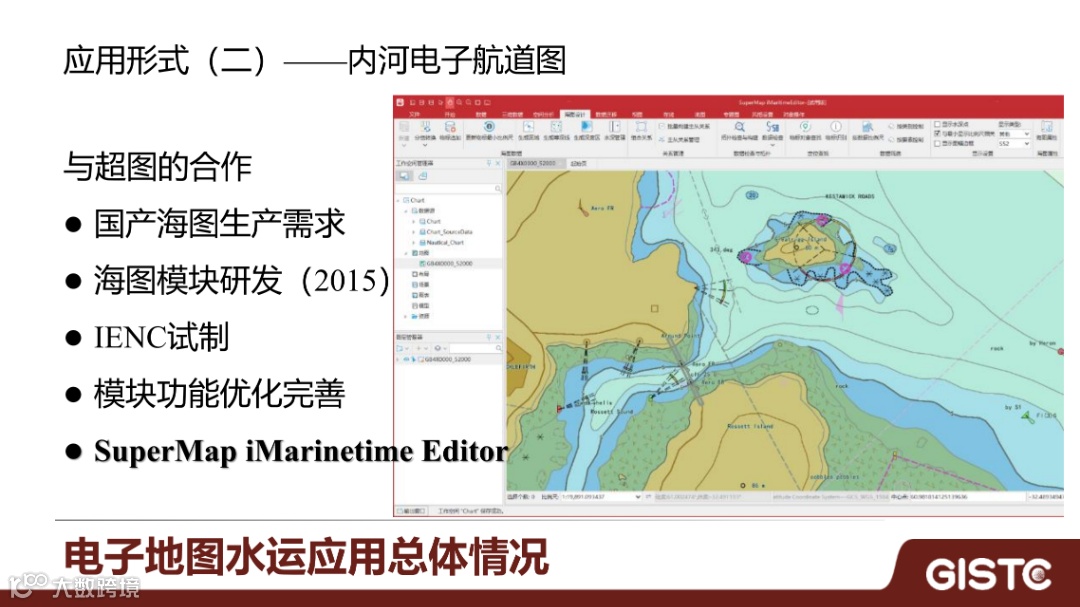Click the 物标追加 database icon in ribbon

coord(450,127)
